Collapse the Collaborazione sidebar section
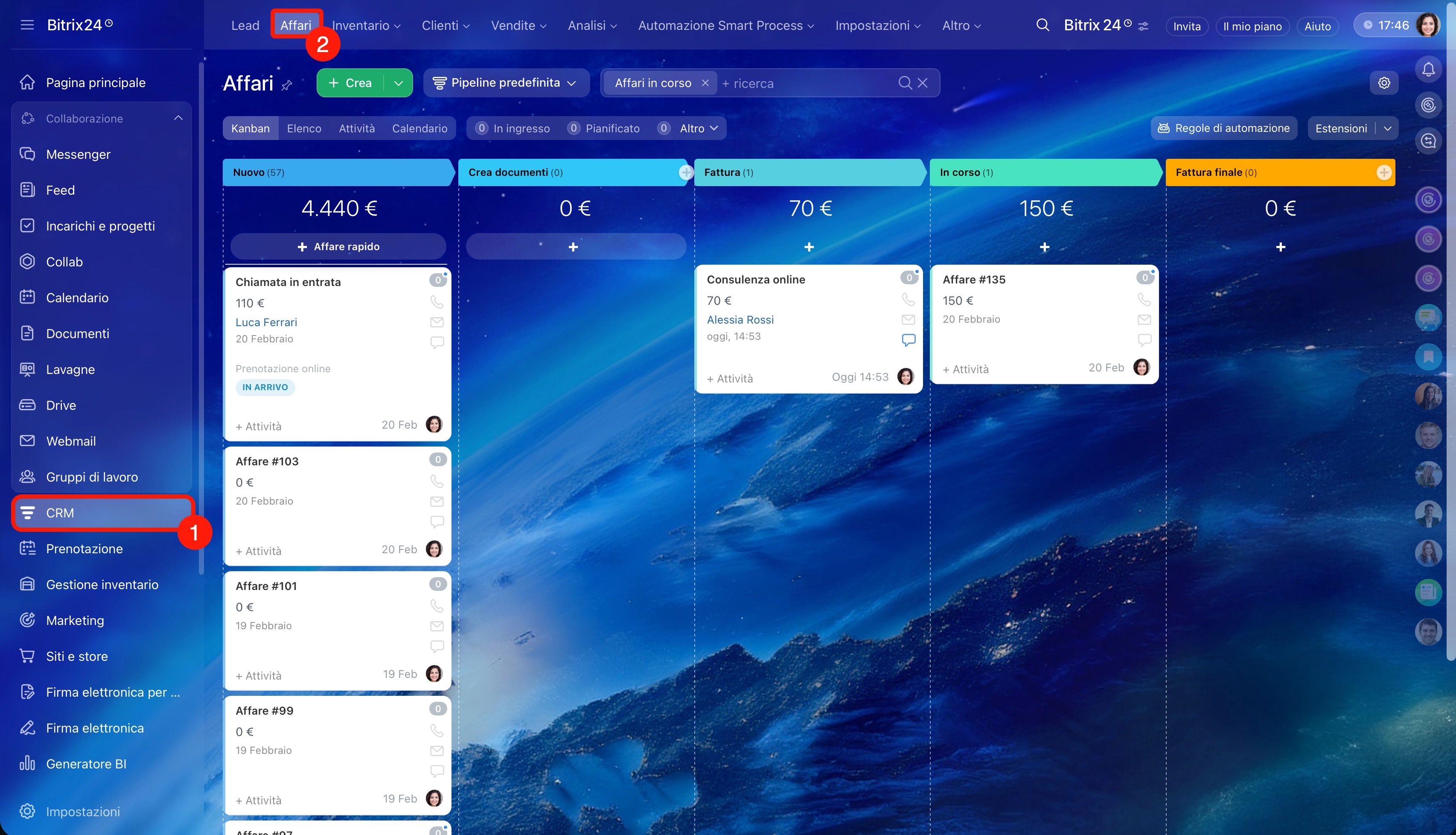Image resolution: width=1456 pixels, height=835 pixels. 178,118
